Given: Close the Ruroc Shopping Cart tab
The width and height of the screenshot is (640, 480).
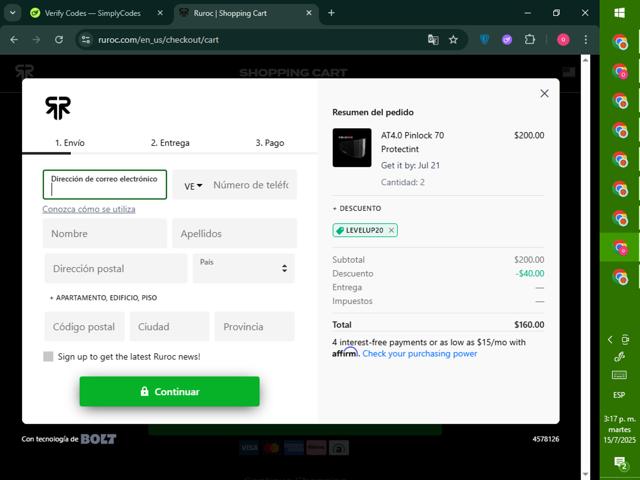Looking at the screenshot, I should (309, 13).
